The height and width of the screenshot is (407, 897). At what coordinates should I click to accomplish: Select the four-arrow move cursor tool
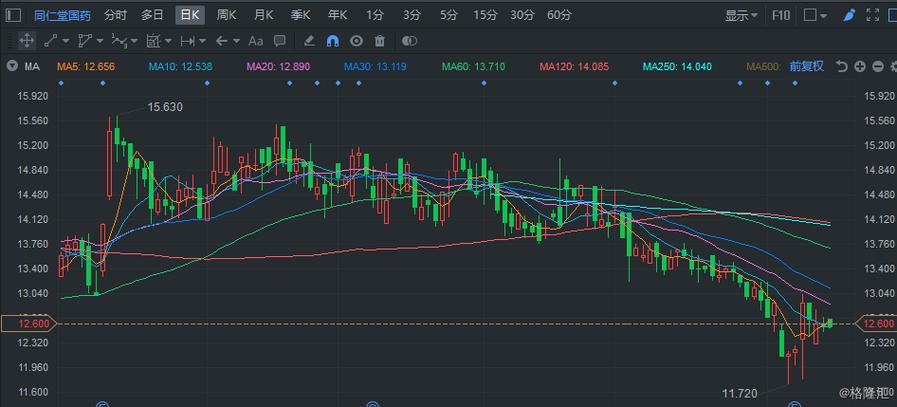pos(26,41)
